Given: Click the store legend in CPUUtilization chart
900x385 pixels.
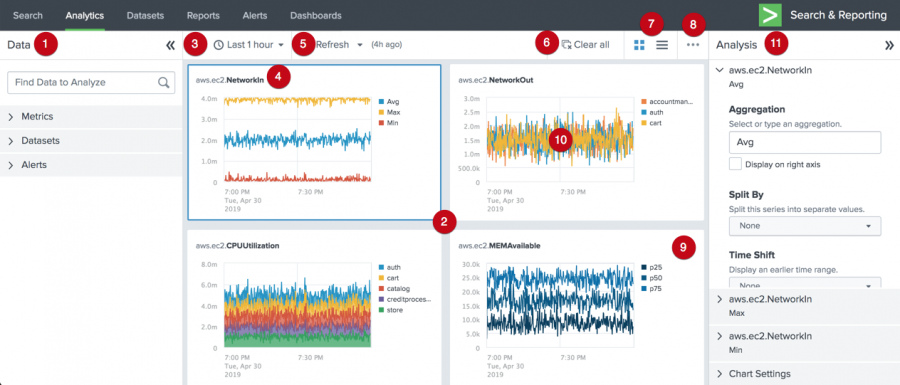Looking at the screenshot, I should (391, 310).
